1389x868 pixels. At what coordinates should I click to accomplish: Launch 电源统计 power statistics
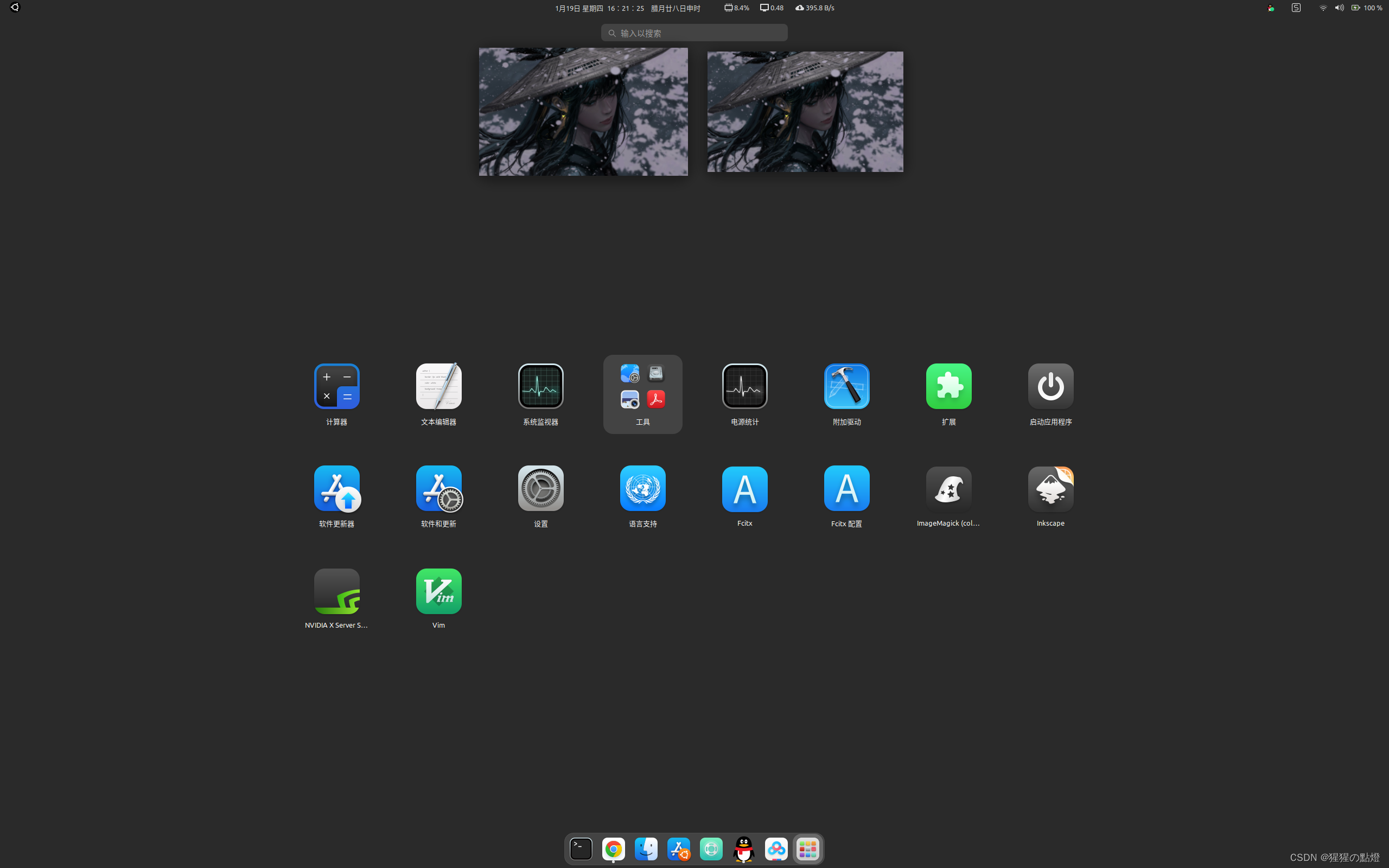744,394
